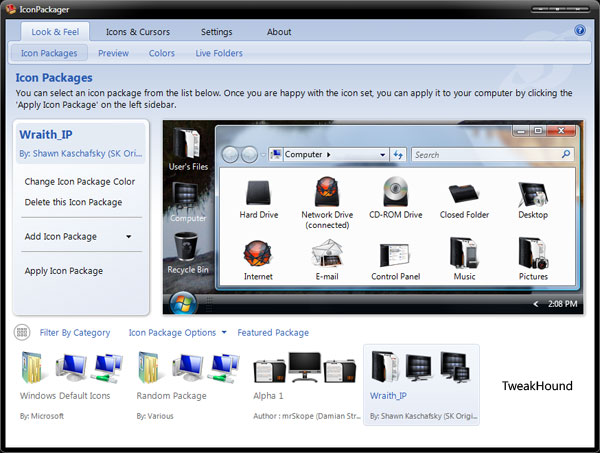The image size is (600, 453).
Task: Click the User's Files icon in preview
Action: [188, 143]
